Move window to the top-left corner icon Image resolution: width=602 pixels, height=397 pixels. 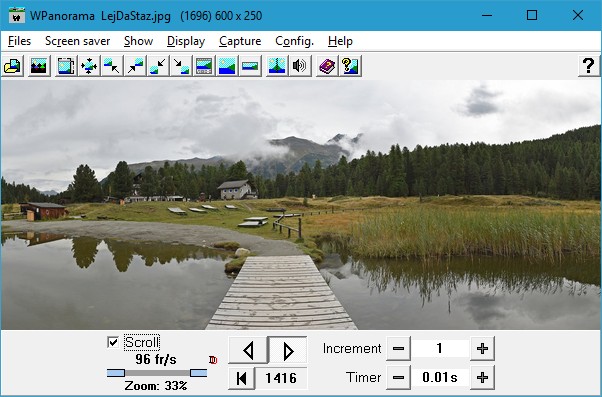(112, 66)
